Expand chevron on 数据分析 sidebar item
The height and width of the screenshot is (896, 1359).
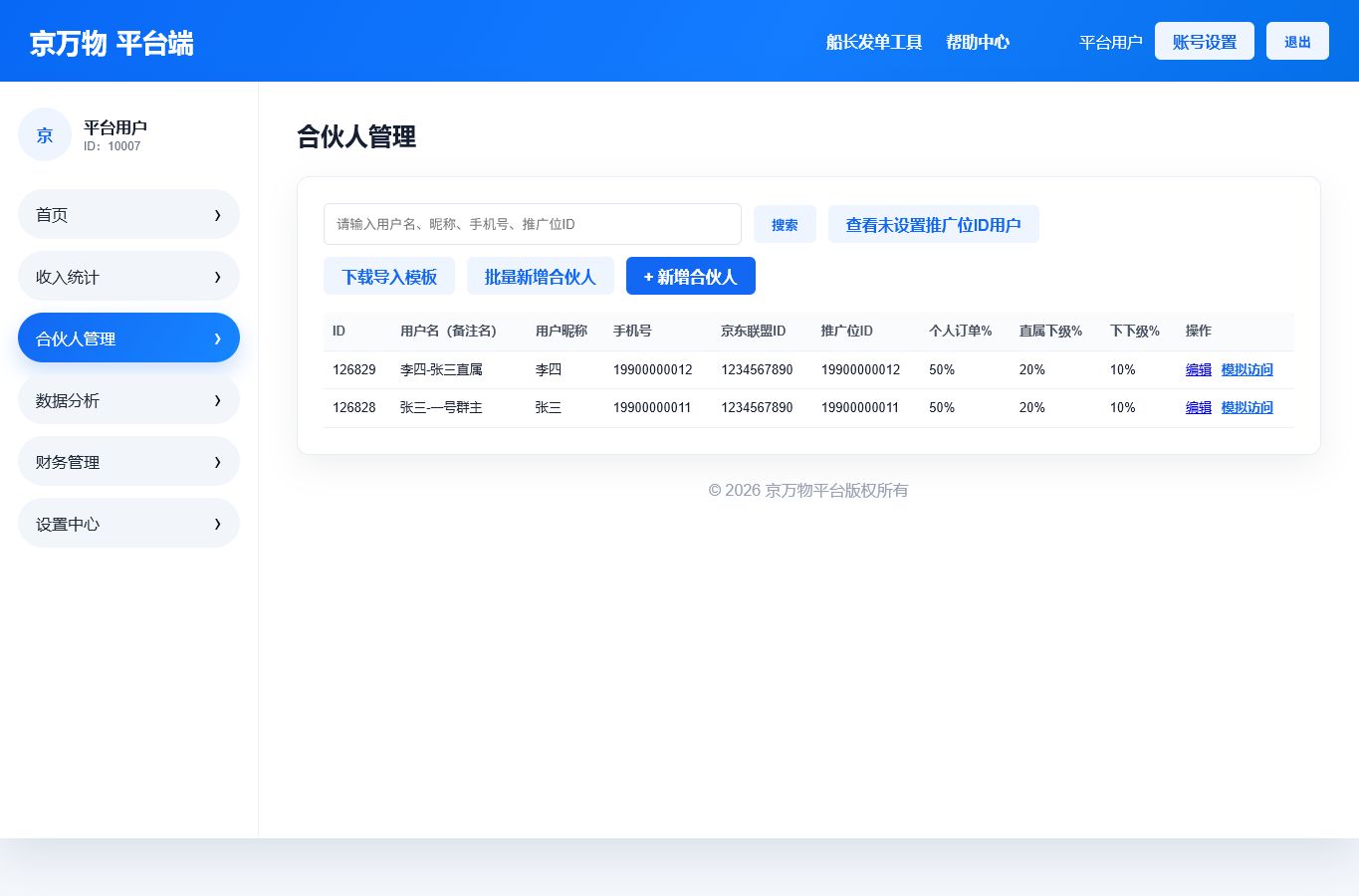[x=217, y=400]
